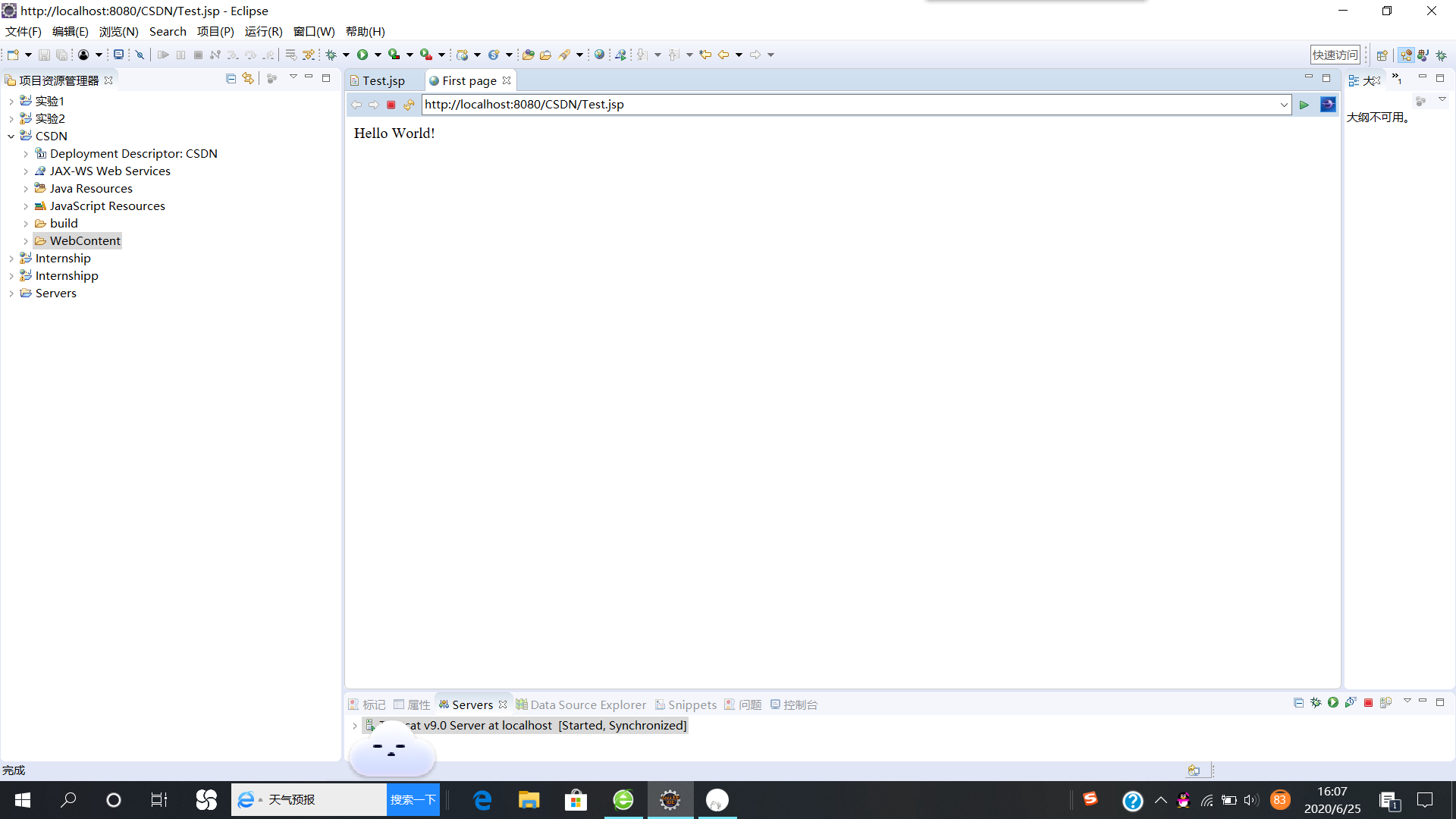
Task: Select Java Resources in project tree
Action: coord(91,189)
